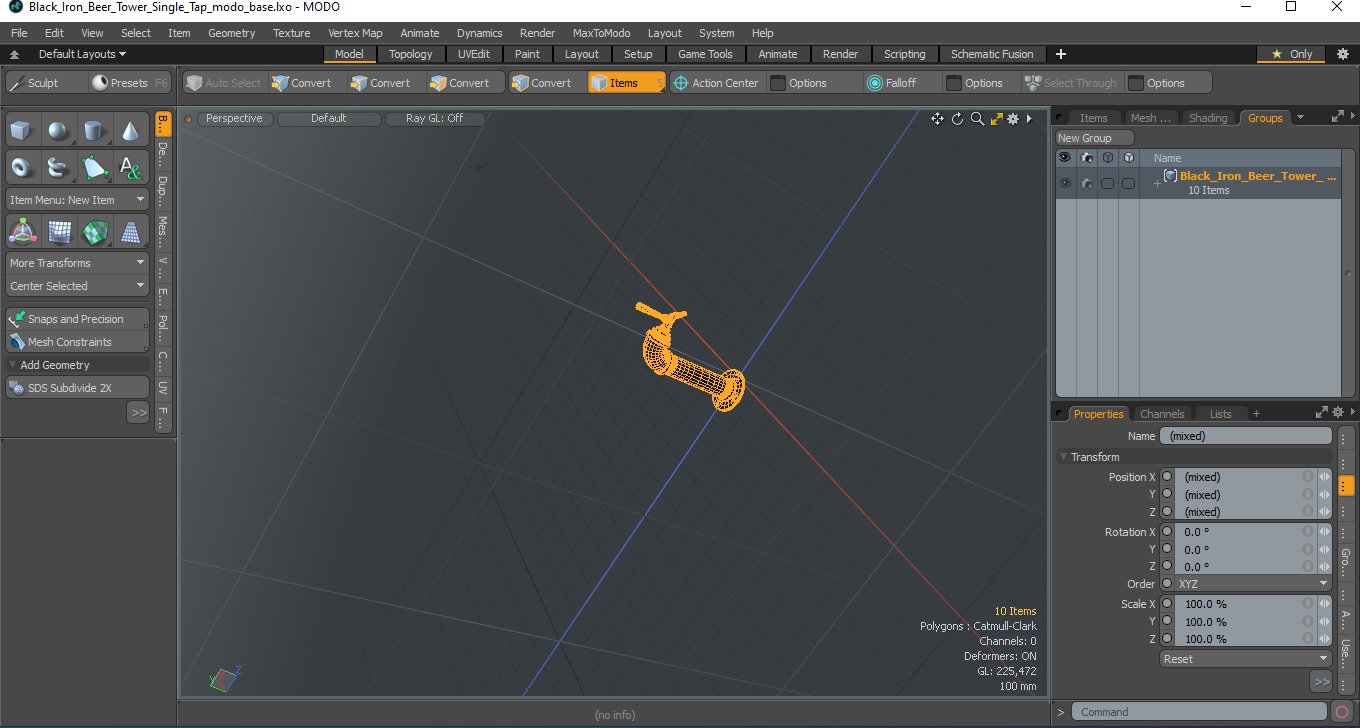Open the Reset dropdown in Properties

tap(1246, 659)
